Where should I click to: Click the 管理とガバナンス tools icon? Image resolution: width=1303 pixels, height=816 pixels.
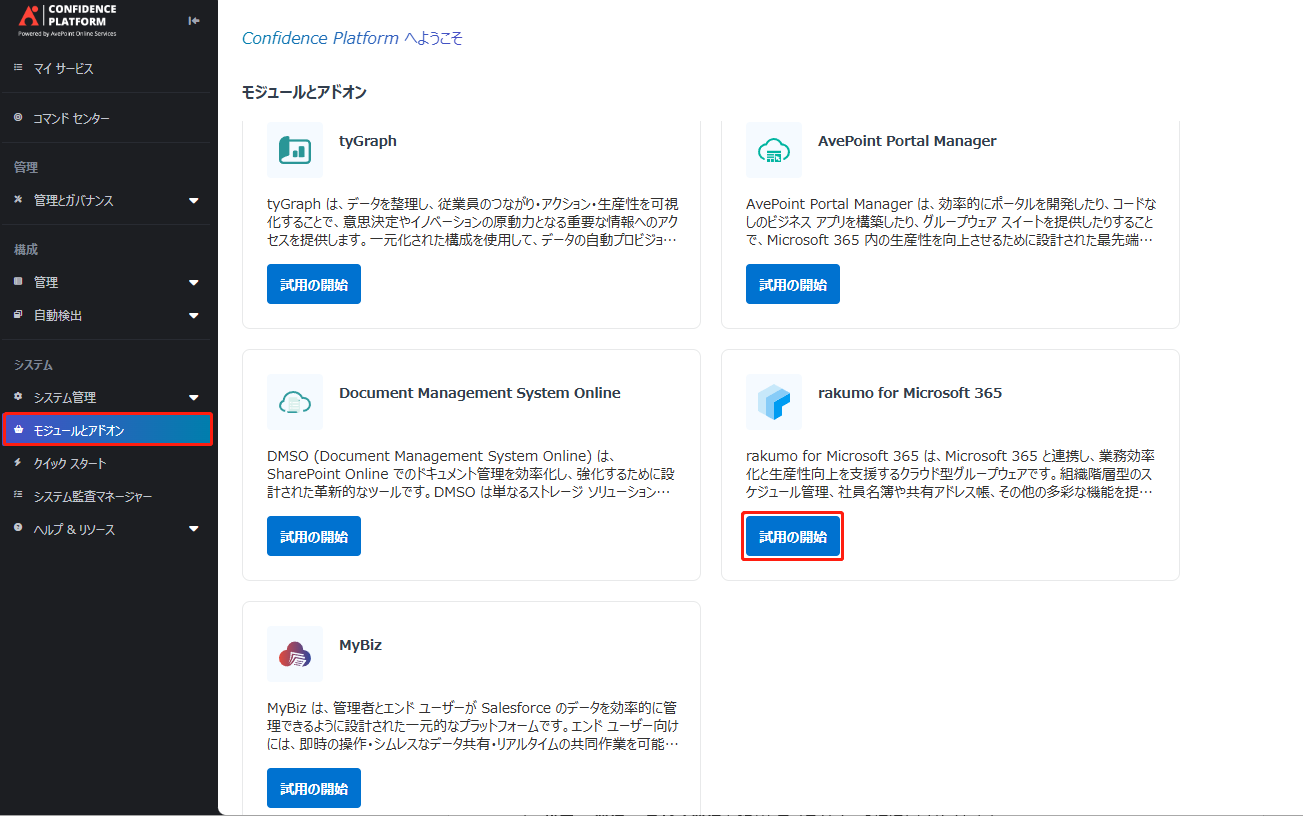tap(18, 200)
